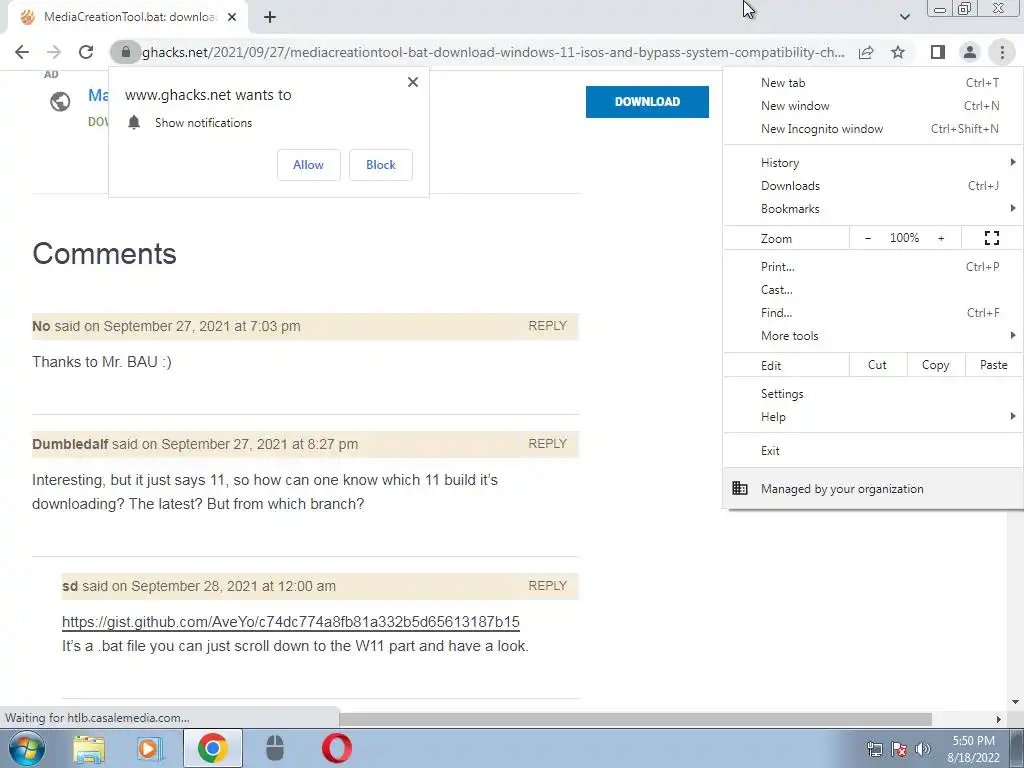Viewport: 1024px width, 768px height.
Task: Choose Print... from the menu
Action: click(x=873, y=266)
